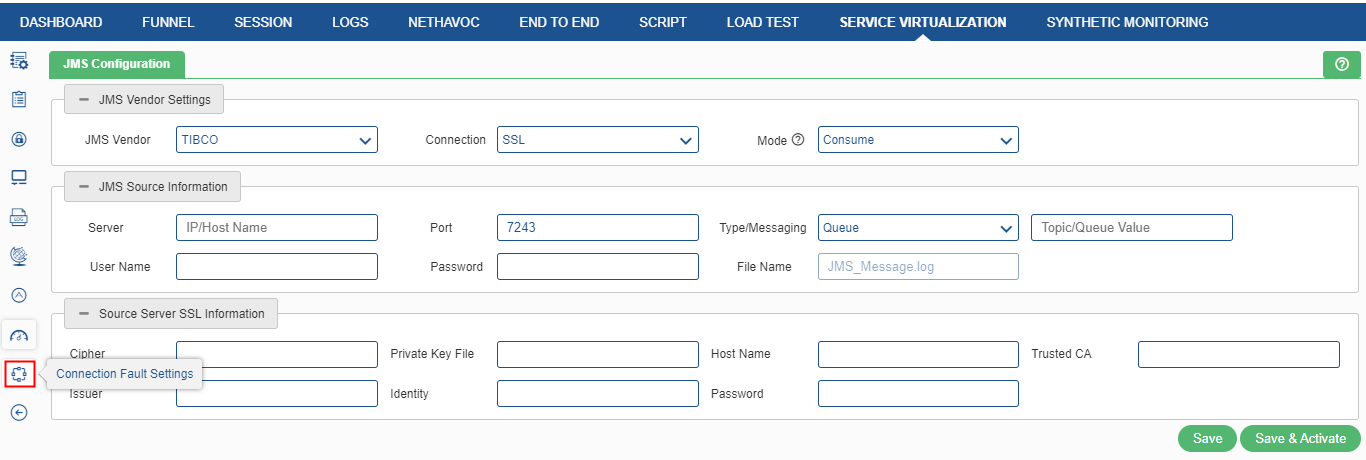This screenshot has height=460, width=1366.
Task: Open the Connection SSL dropdown
Action: point(598,140)
